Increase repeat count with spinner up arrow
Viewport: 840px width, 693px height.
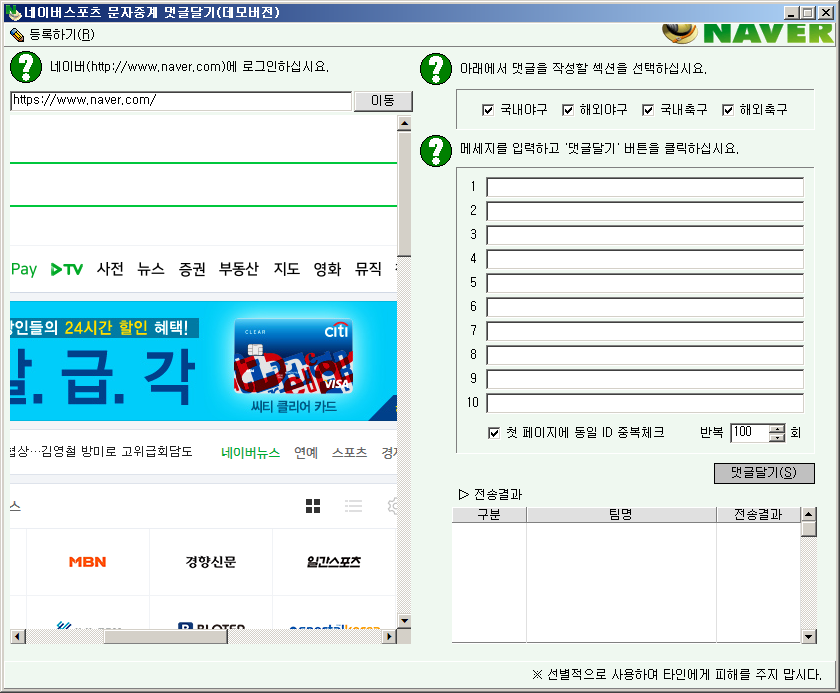pyautogui.click(x=777, y=428)
